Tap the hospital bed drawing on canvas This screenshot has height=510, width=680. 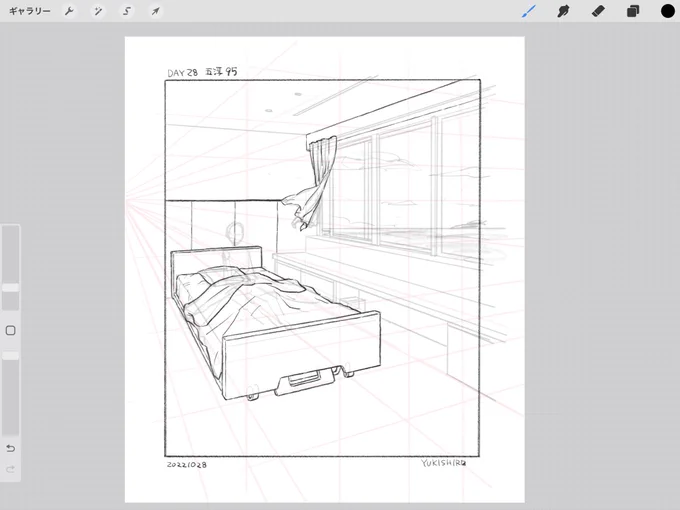[276, 323]
